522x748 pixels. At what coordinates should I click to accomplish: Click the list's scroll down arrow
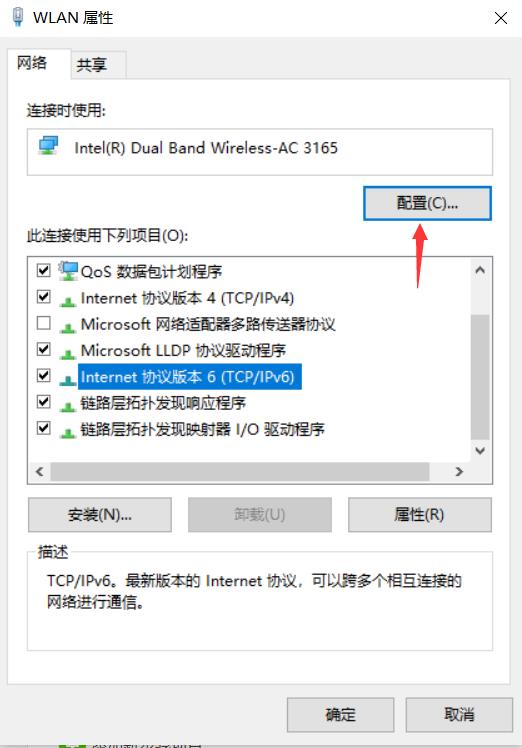(480, 450)
